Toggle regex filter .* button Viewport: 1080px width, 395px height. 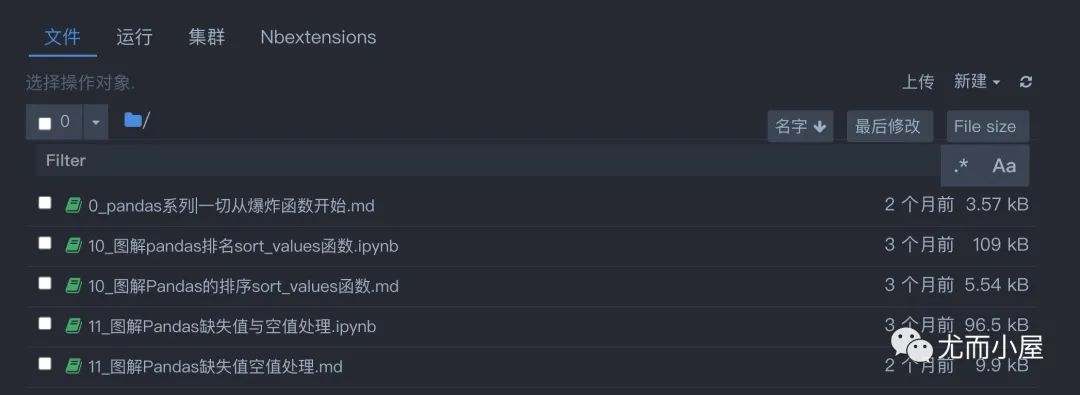pyautogui.click(x=962, y=165)
